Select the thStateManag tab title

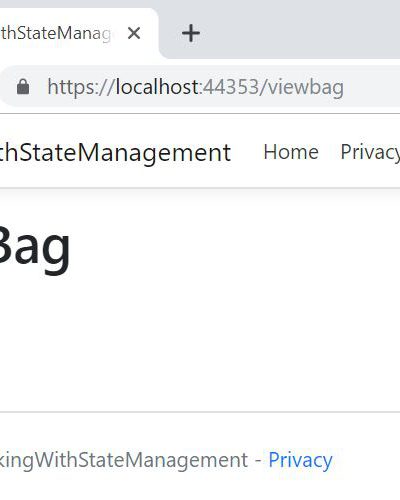[55, 33]
